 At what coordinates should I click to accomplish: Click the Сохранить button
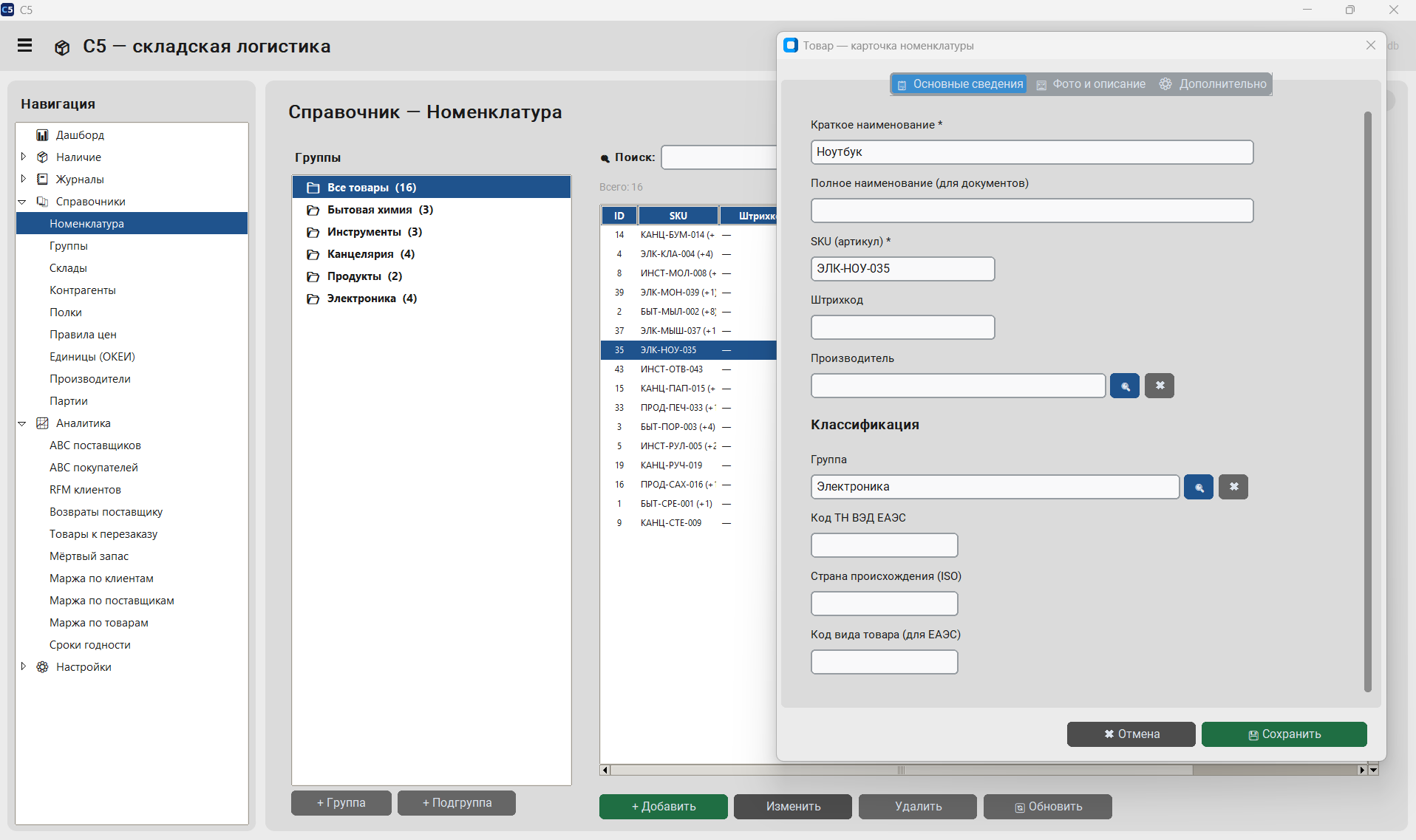pyautogui.click(x=1284, y=734)
